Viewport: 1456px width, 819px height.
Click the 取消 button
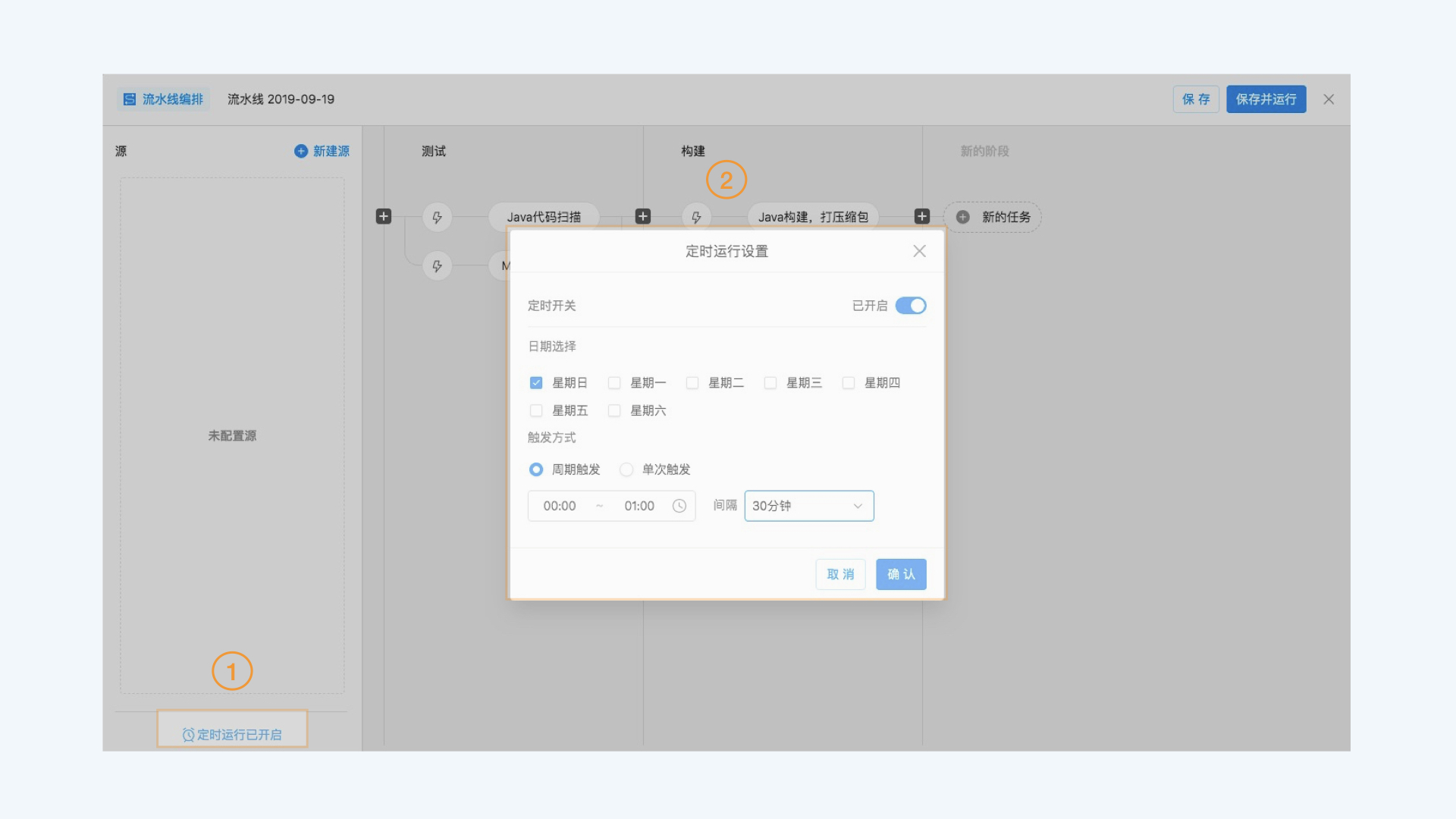pyautogui.click(x=840, y=574)
